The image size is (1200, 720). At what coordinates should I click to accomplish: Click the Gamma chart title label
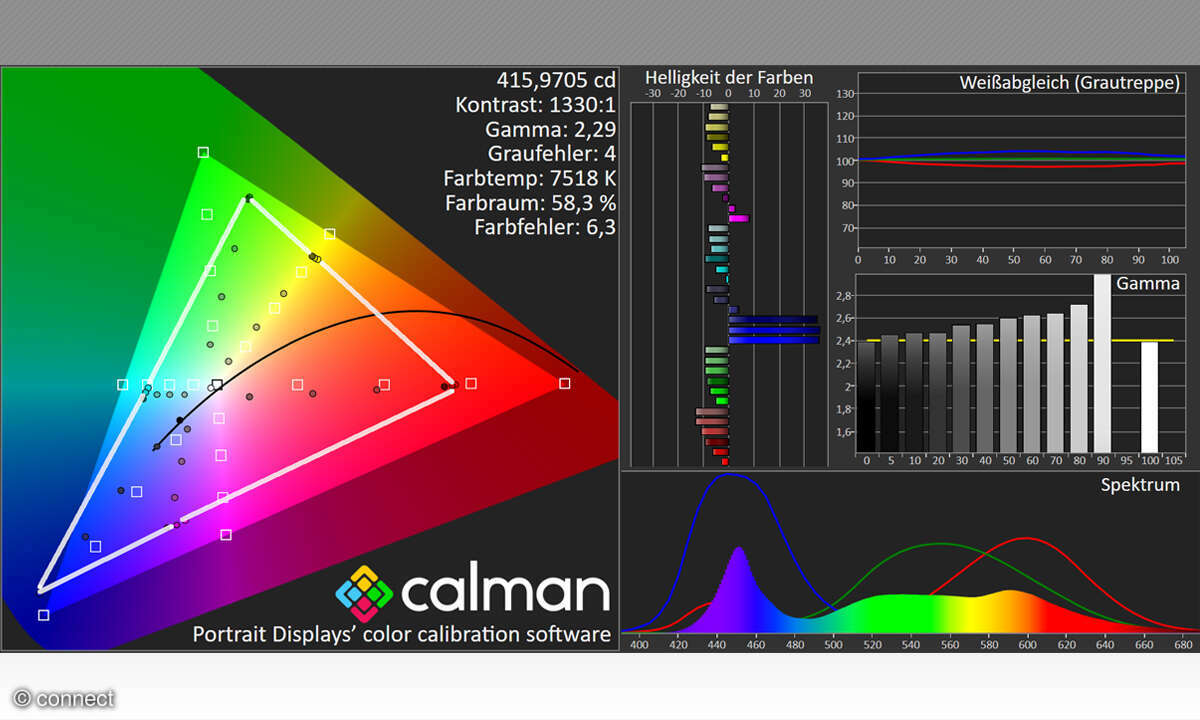click(x=1148, y=284)
